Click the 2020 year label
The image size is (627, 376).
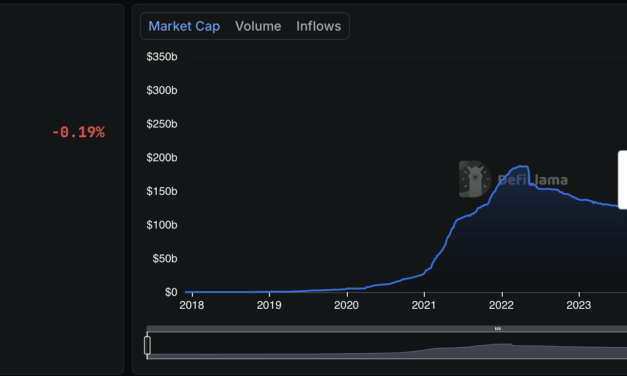click(x=346, y=305)
